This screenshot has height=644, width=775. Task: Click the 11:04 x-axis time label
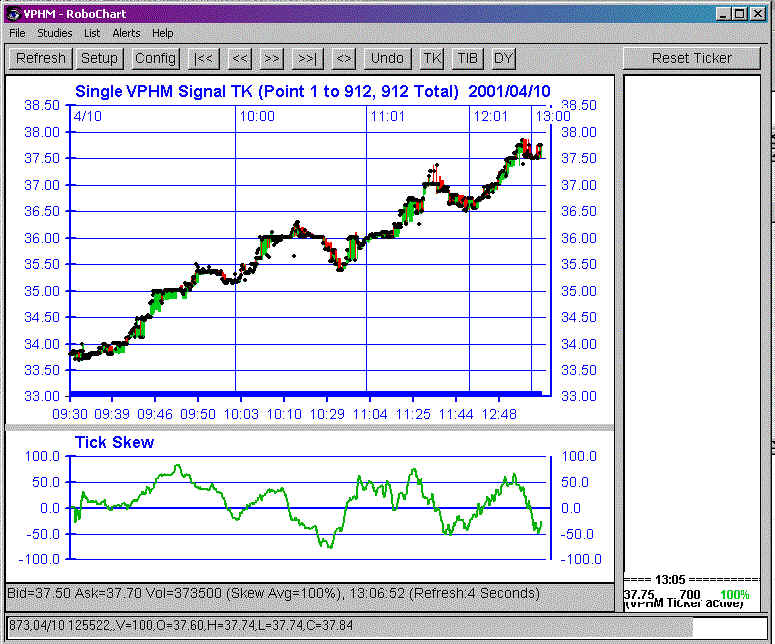(x=370, y=414)
